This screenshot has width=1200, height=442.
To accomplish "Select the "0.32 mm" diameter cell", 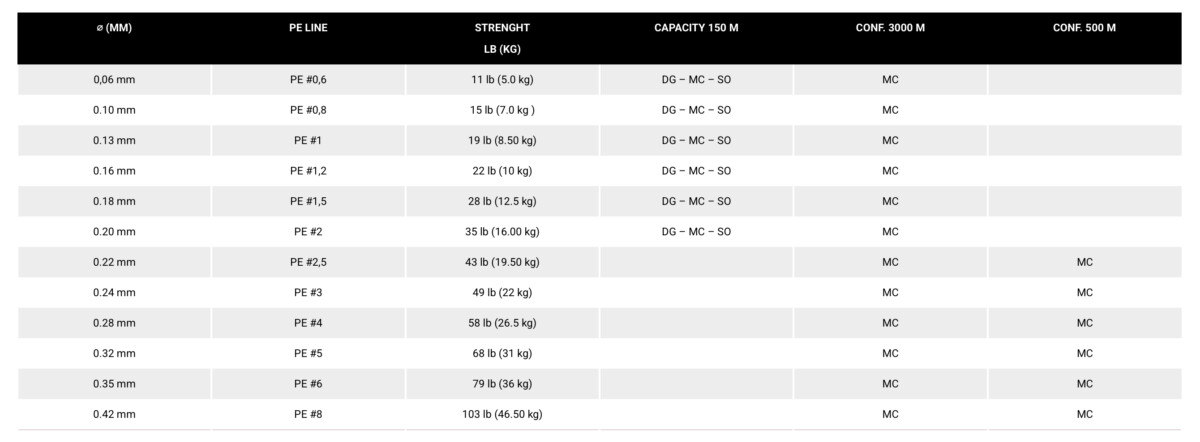I will click(x=114, y=353).
